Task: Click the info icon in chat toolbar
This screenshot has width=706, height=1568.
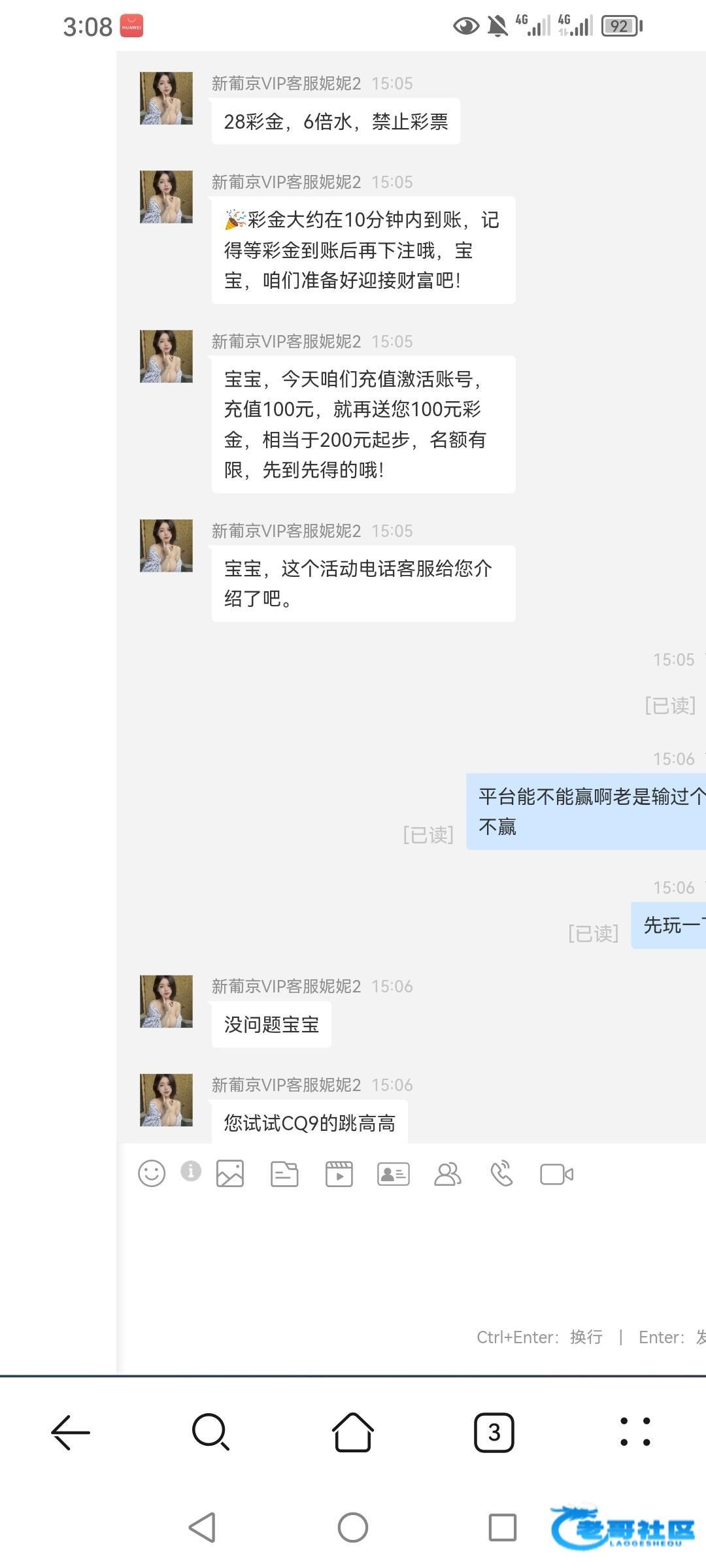Action: click(191, 1171)
